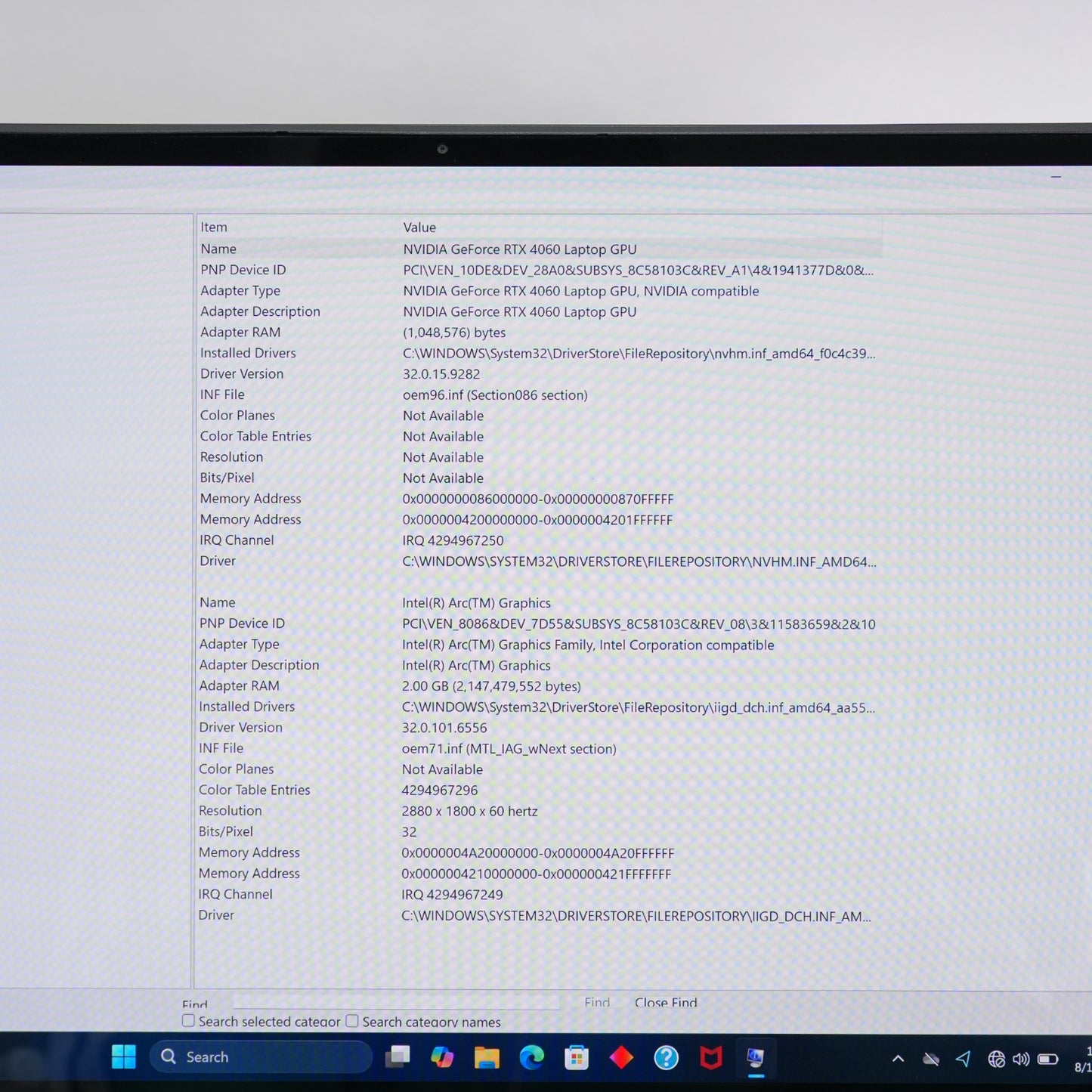Image resolution: width=1092 pixels, height=1092 pixels.
Task: Select the oem71.inf INF File value
Action: pyautogui.click(x=509, y=749)
